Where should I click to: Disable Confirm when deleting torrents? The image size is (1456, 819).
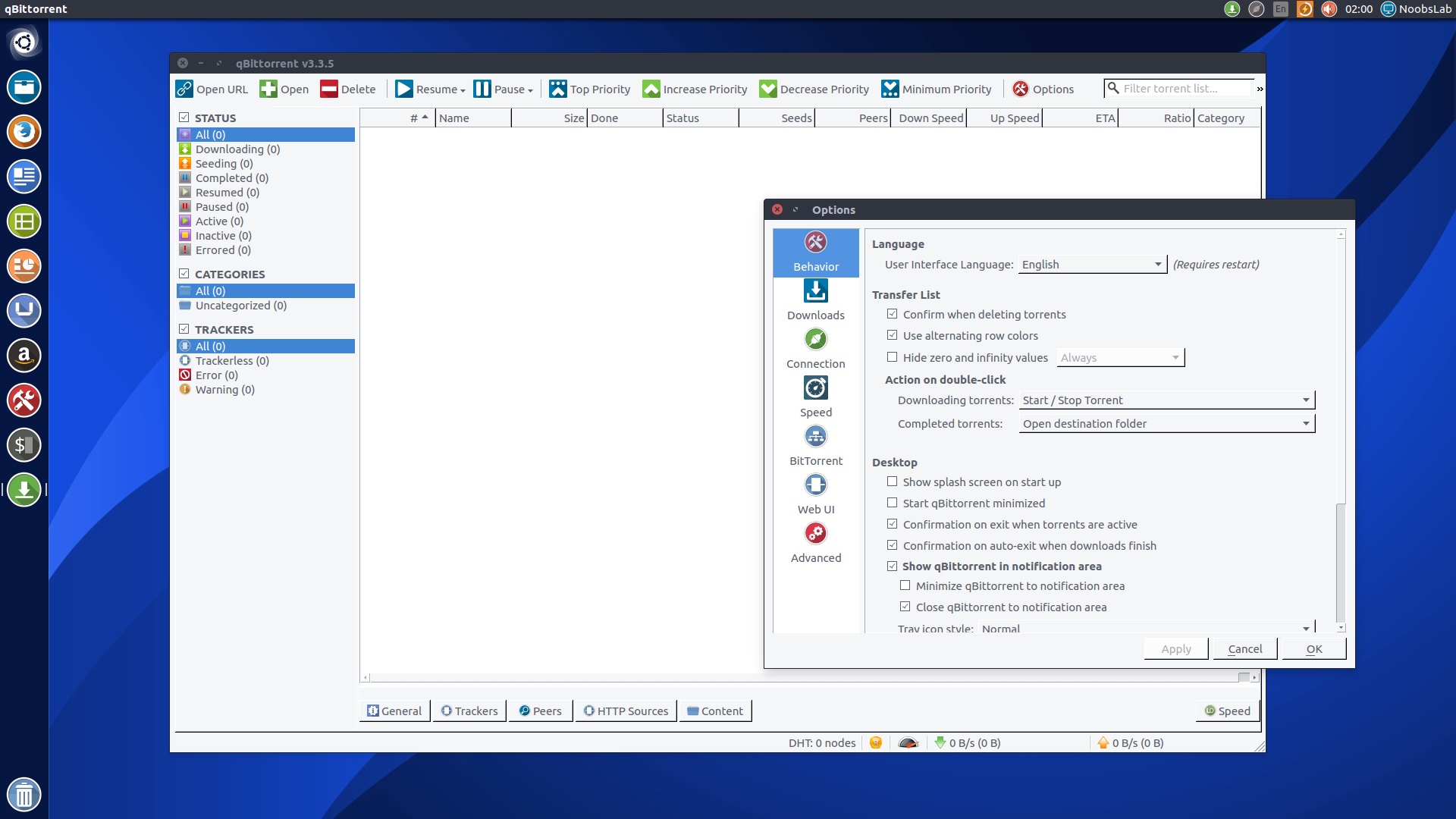tap(893, 314)
